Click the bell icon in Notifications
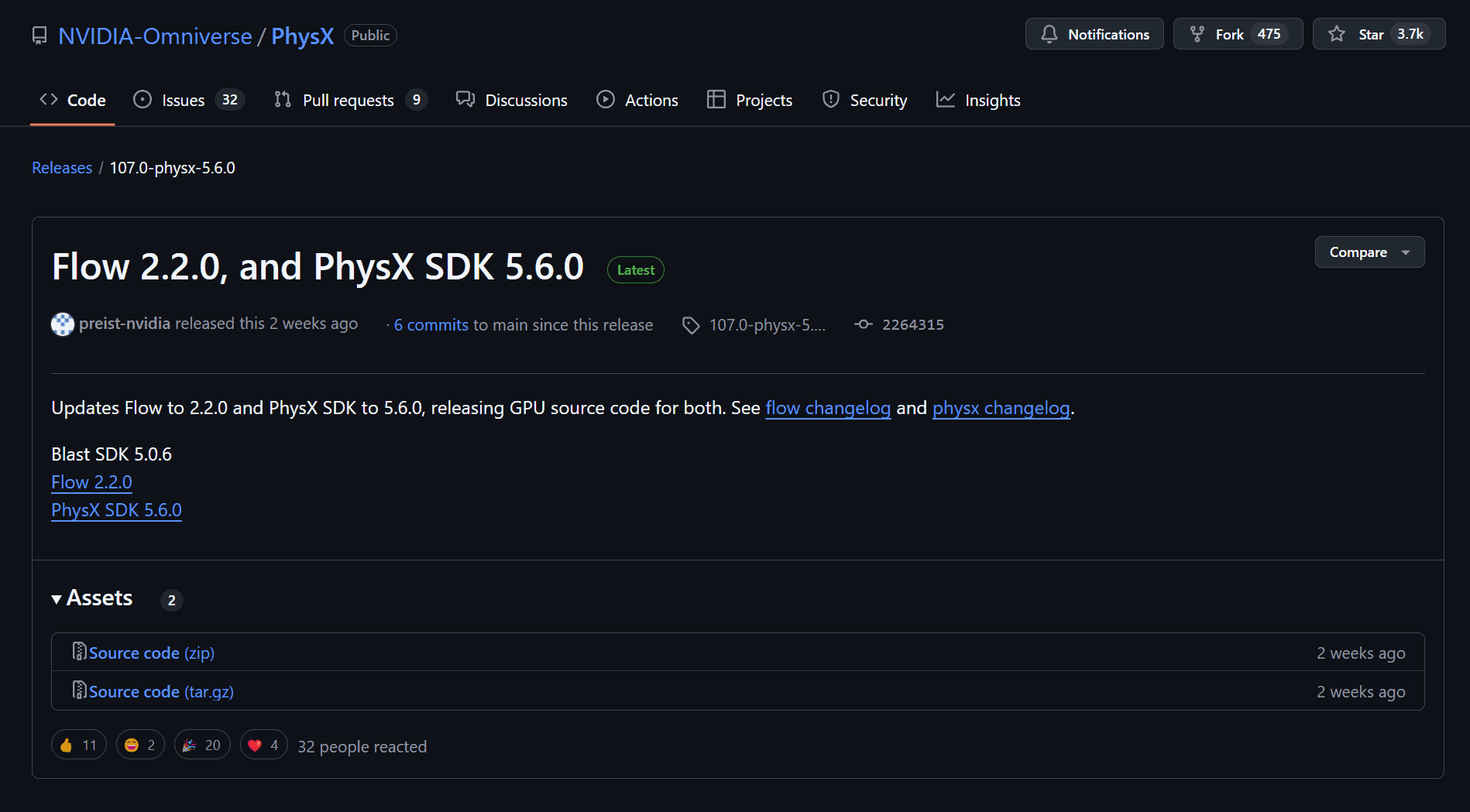This screenshot has width=1470, height=812. [1049, 34]
